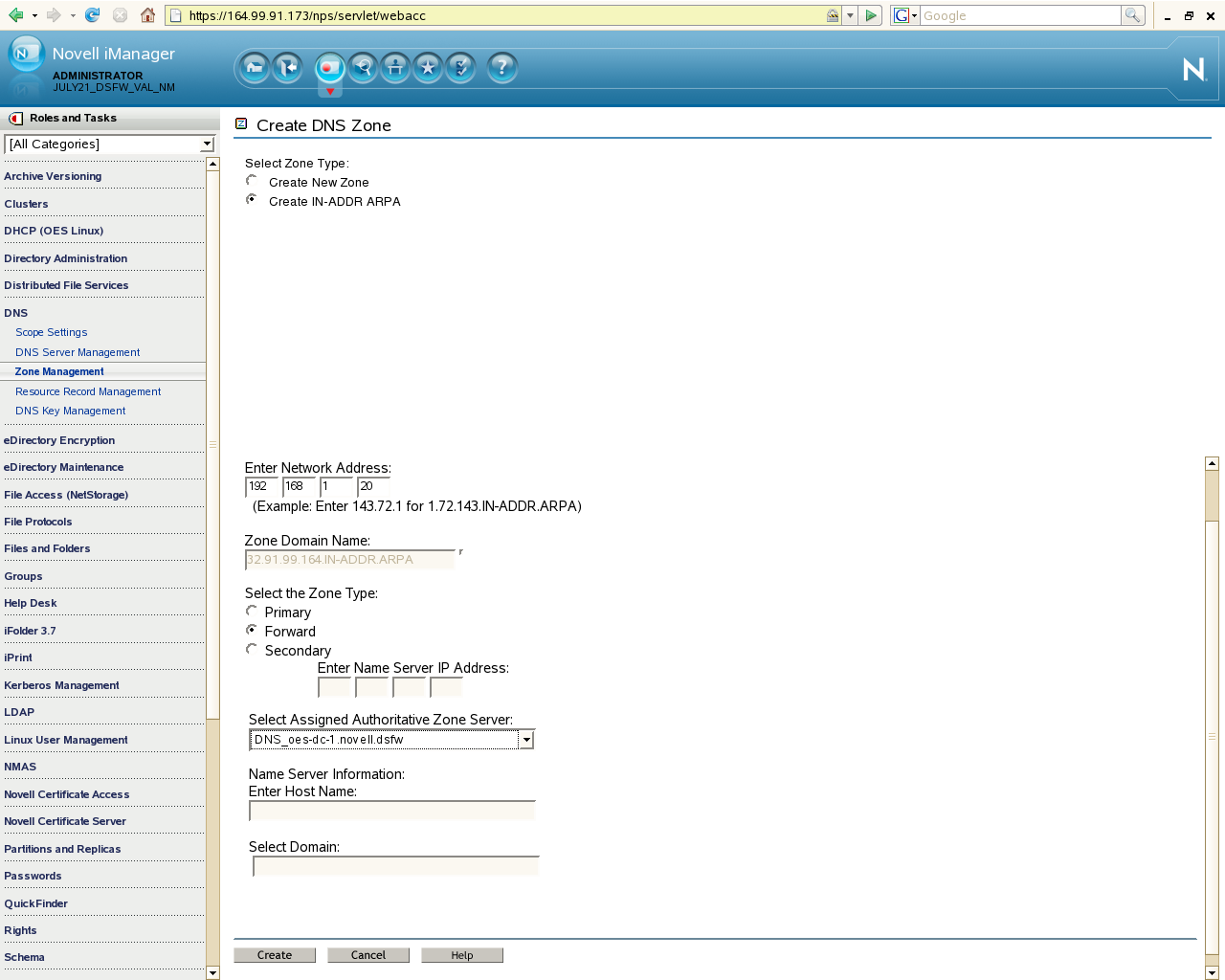
Task: Click the Enter Host Name field
Action: [392, 811]
